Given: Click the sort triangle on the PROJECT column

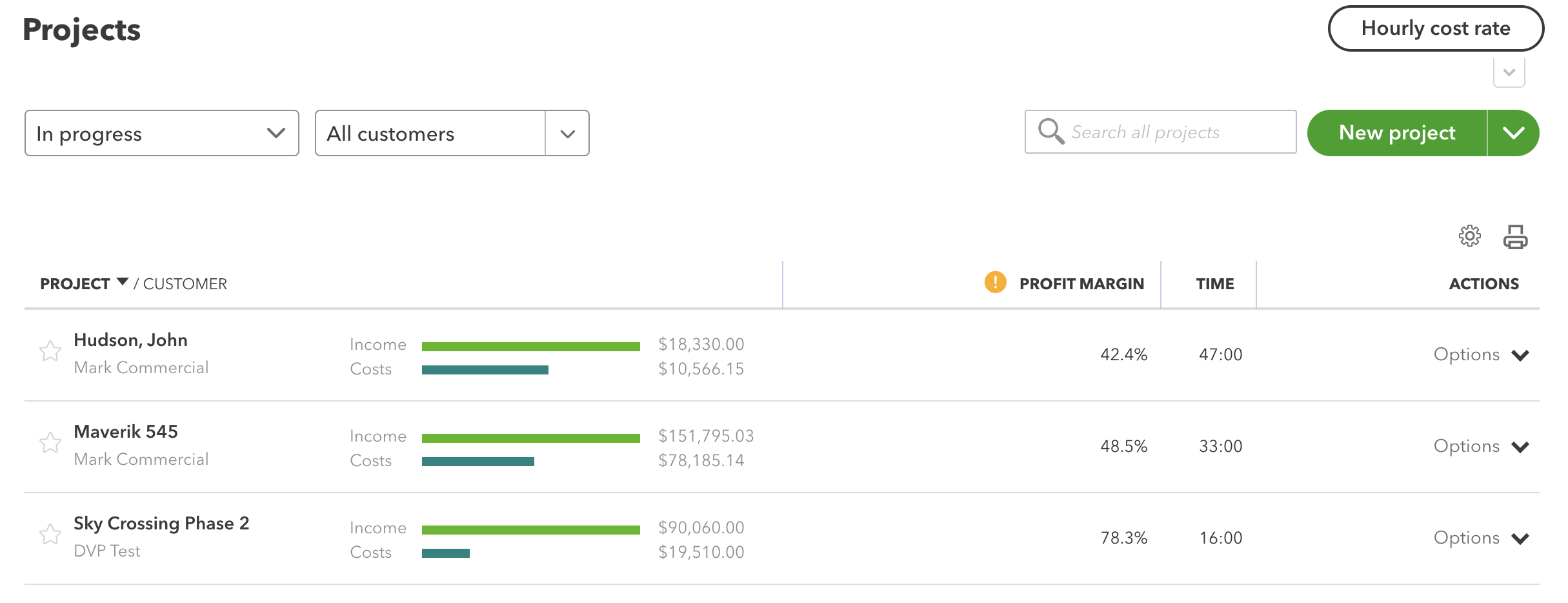Looking at the screenshot, I should [x=123, y=281].
